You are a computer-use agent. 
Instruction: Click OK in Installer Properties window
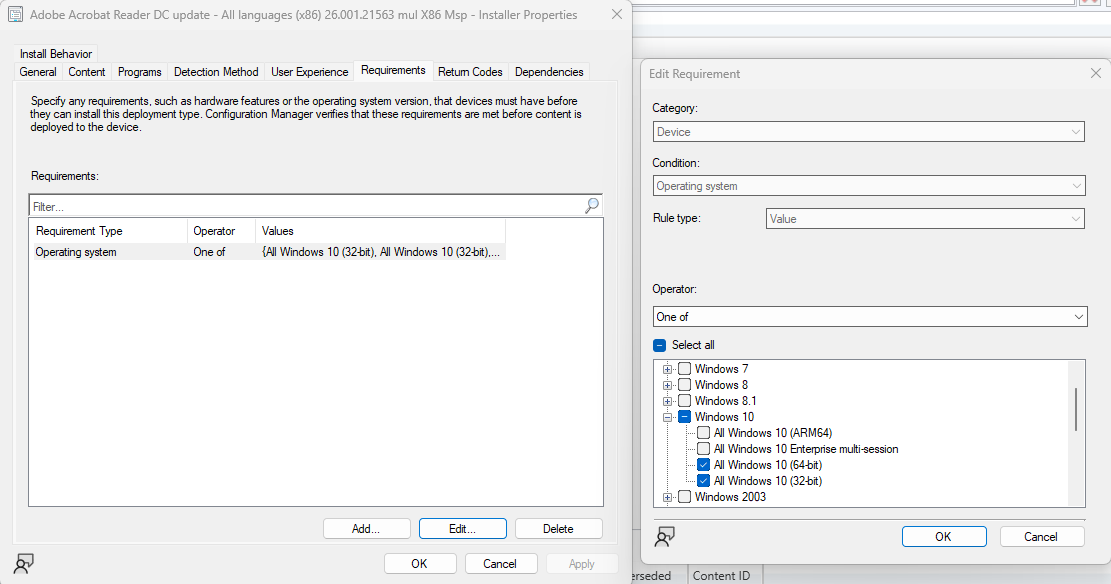[419, 563]
